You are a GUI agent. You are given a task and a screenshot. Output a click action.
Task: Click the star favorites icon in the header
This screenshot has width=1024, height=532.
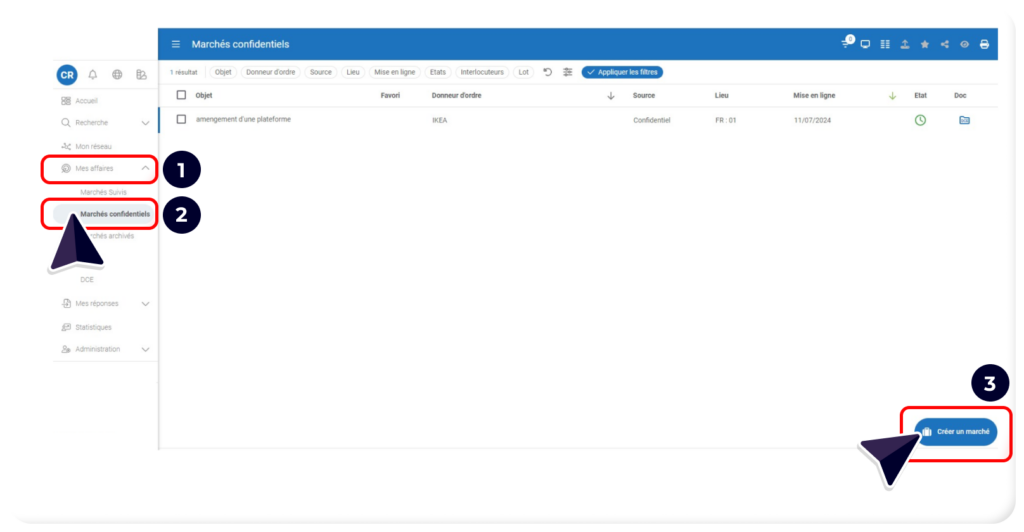pyautogui.click(x=925, y=44)
